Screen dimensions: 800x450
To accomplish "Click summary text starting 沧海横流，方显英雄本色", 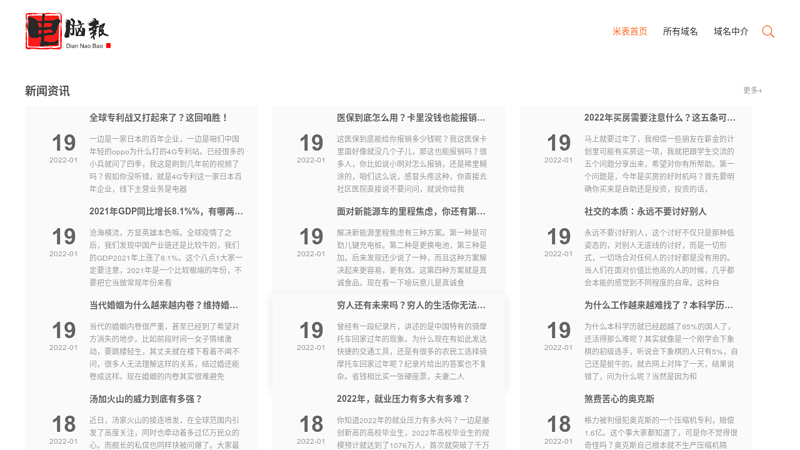I will tap(166, 258).
